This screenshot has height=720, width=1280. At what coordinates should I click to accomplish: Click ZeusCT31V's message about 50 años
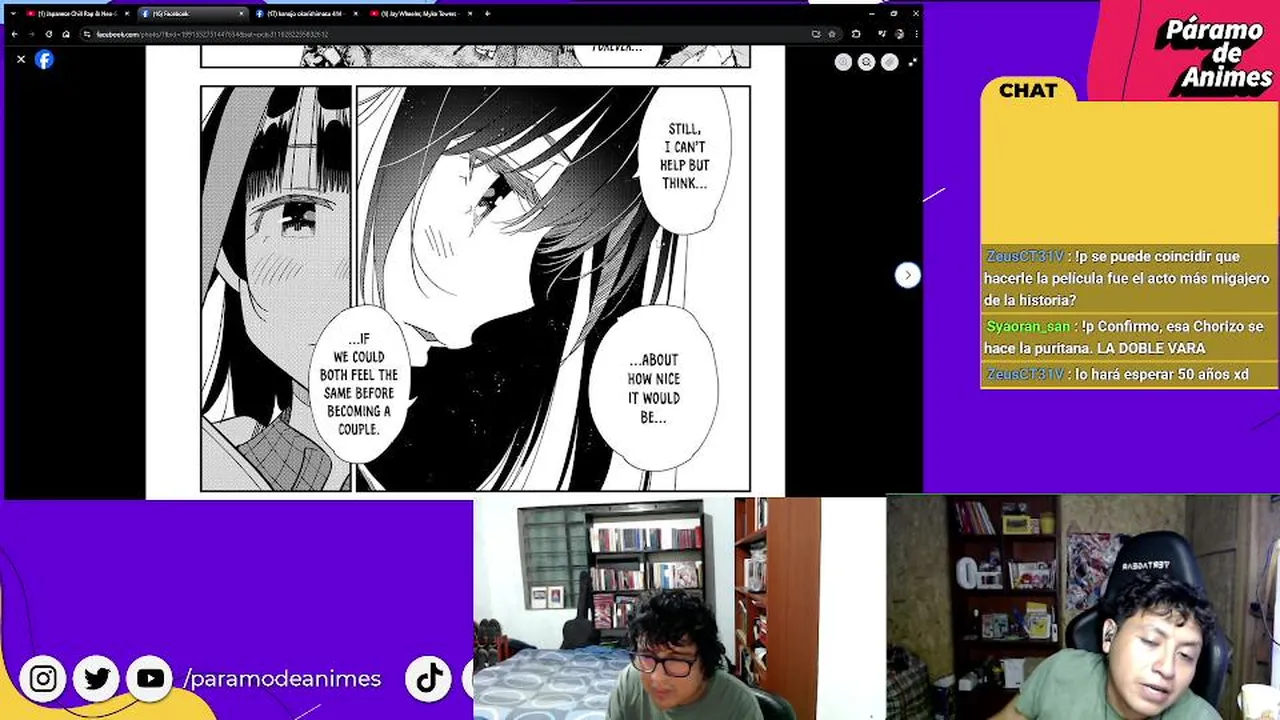1128,374
